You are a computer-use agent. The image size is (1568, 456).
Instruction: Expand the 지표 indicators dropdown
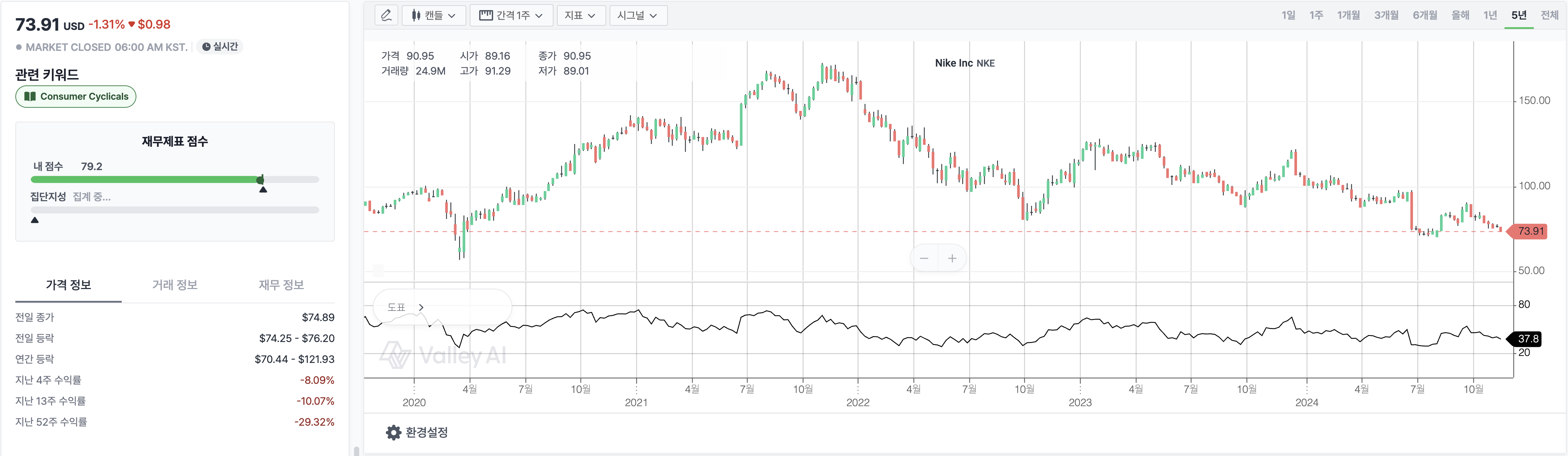click(581, 15)
